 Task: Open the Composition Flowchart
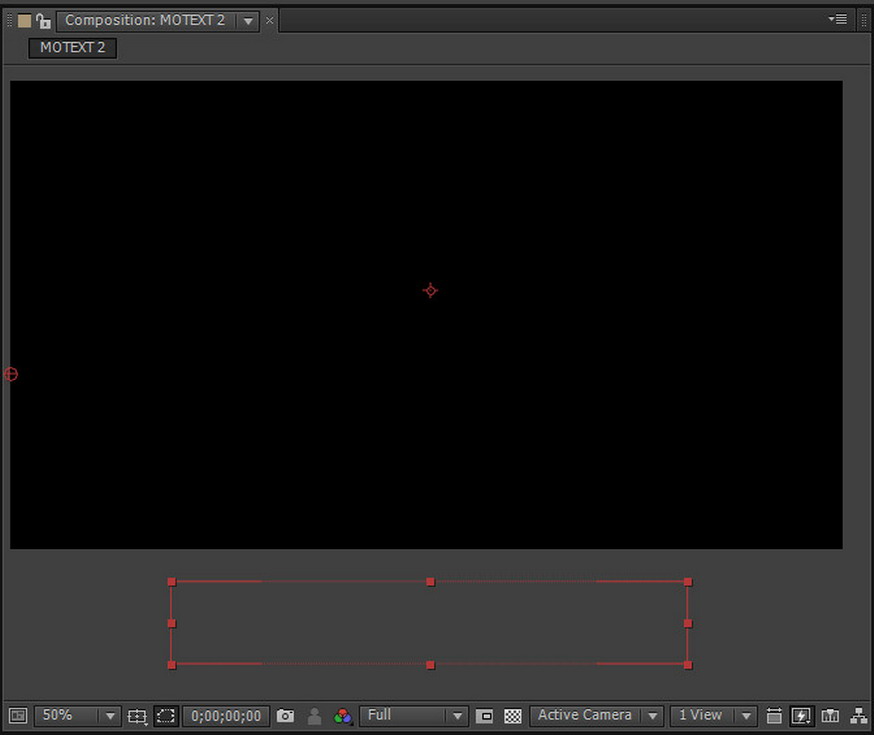click(858, 716)
